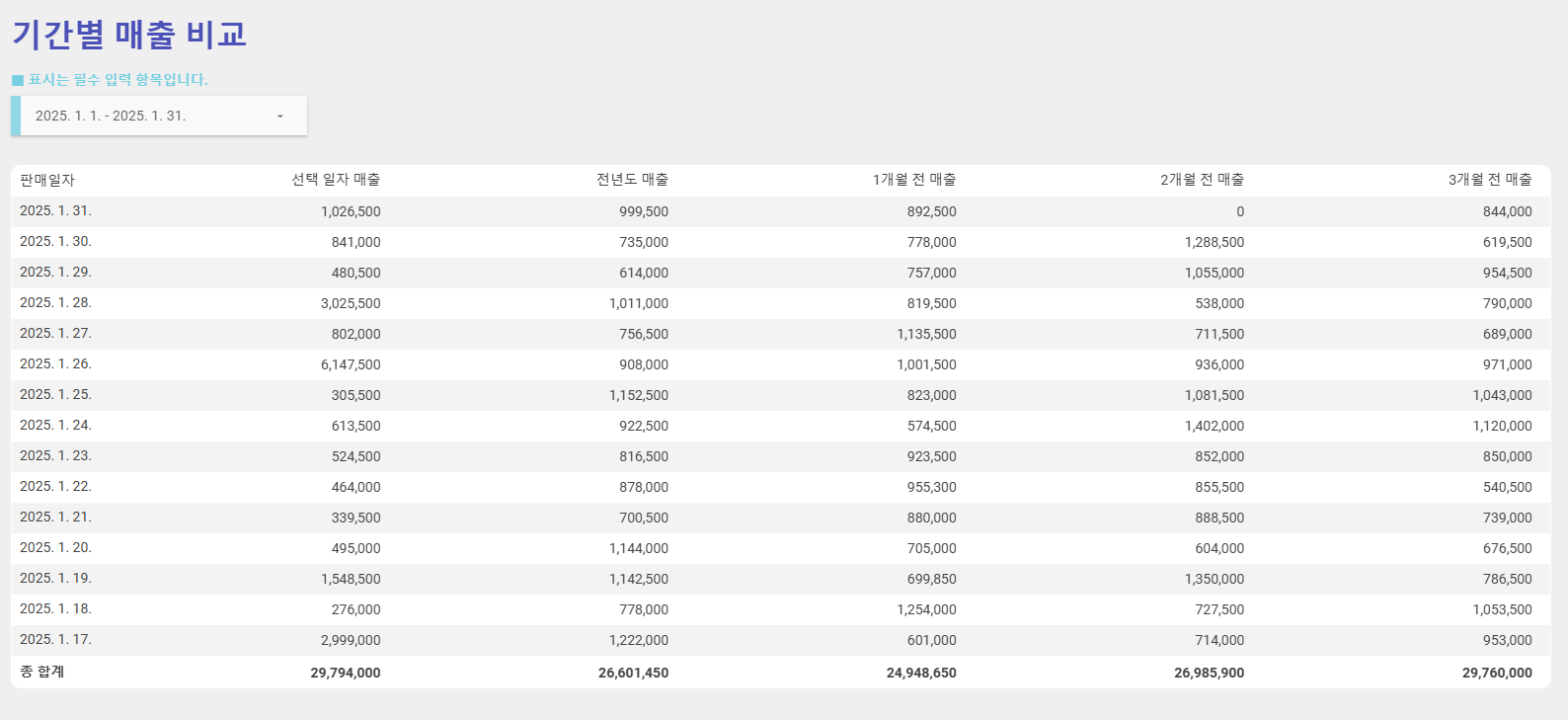Click the 판매일자 column header
The height and width of the screenshot is (720, 1568).
tap(47, 180)
